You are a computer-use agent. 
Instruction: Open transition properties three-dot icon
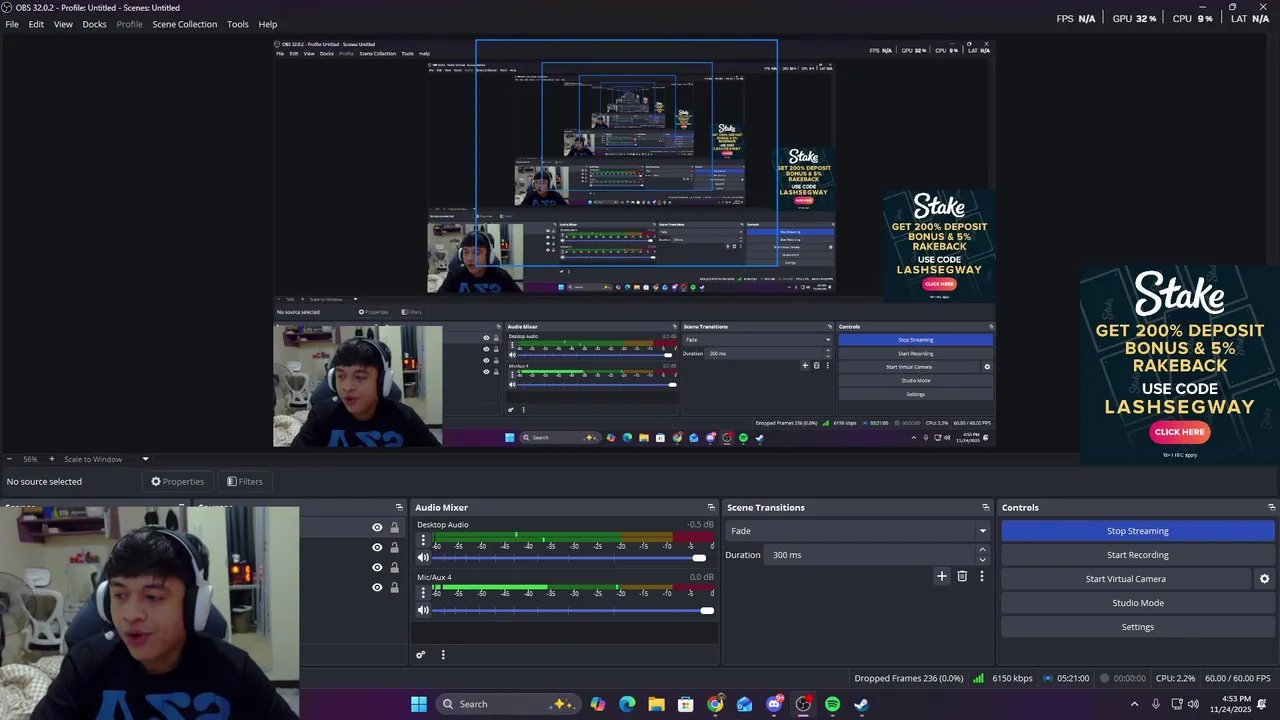coord(982,576)
